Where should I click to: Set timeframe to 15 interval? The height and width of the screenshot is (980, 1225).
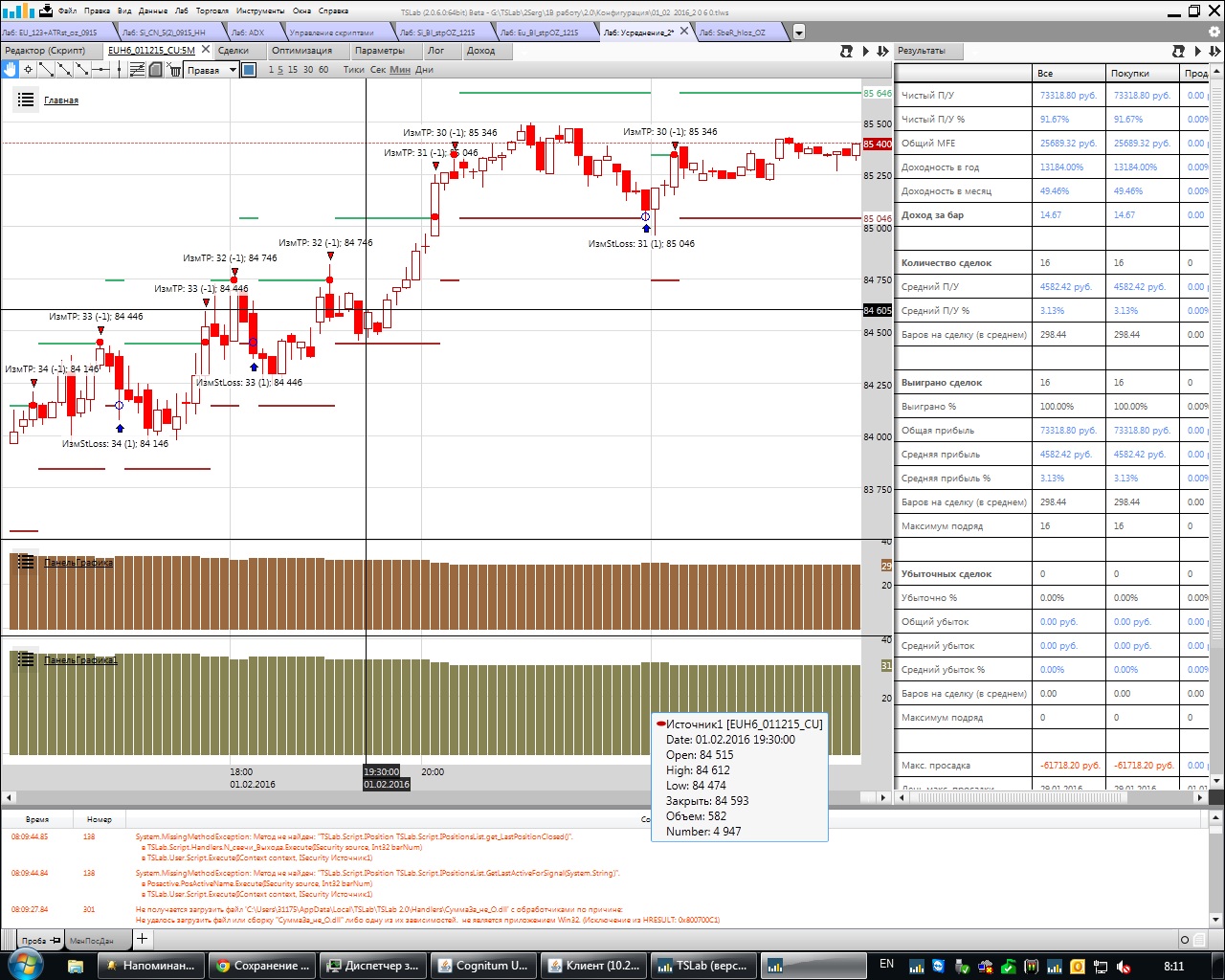click(293, 70)
